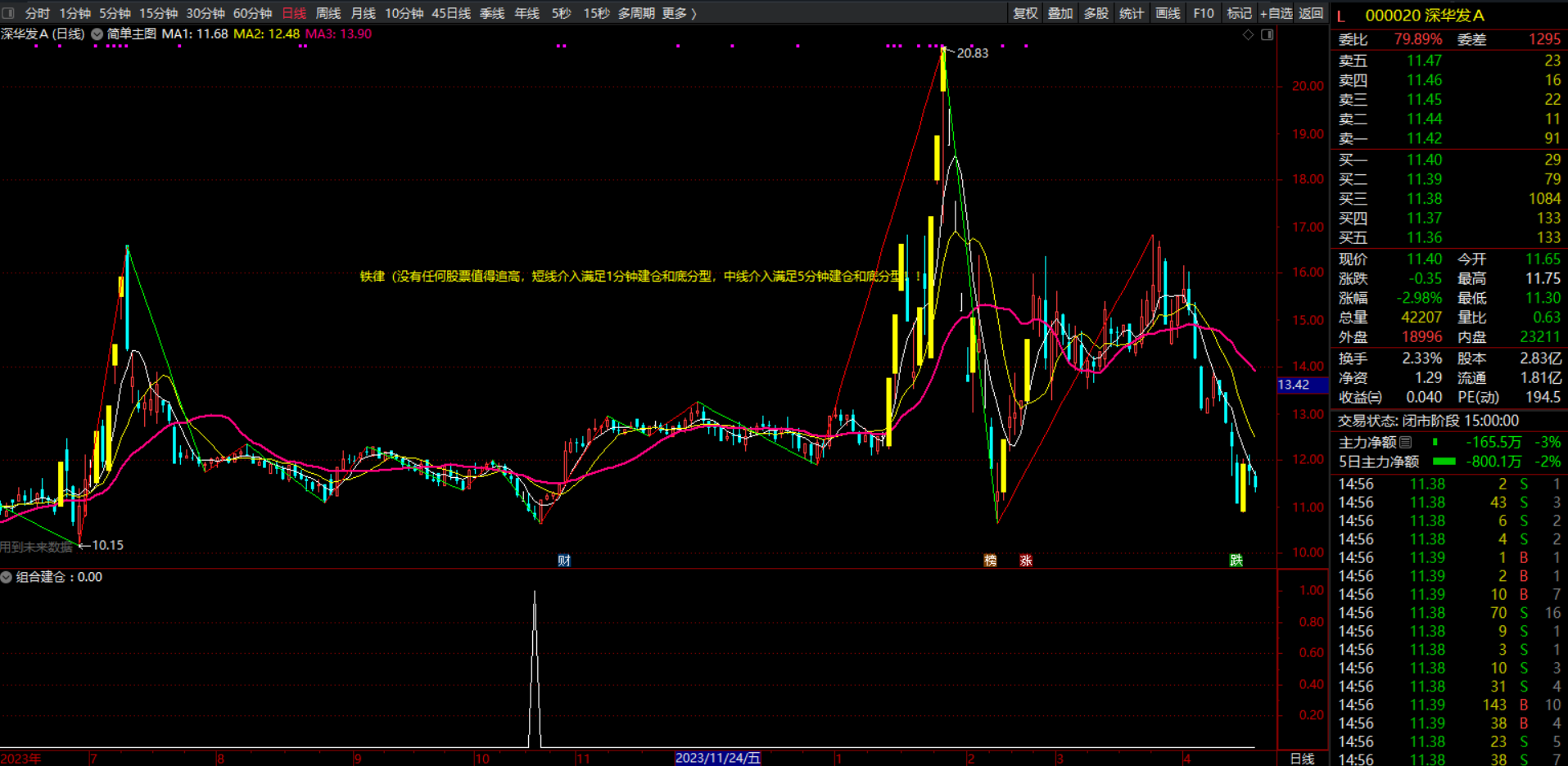Screen dimensions: 1568x766
Task: Switch to 1分钟 period tab
Action: [75, 13]
